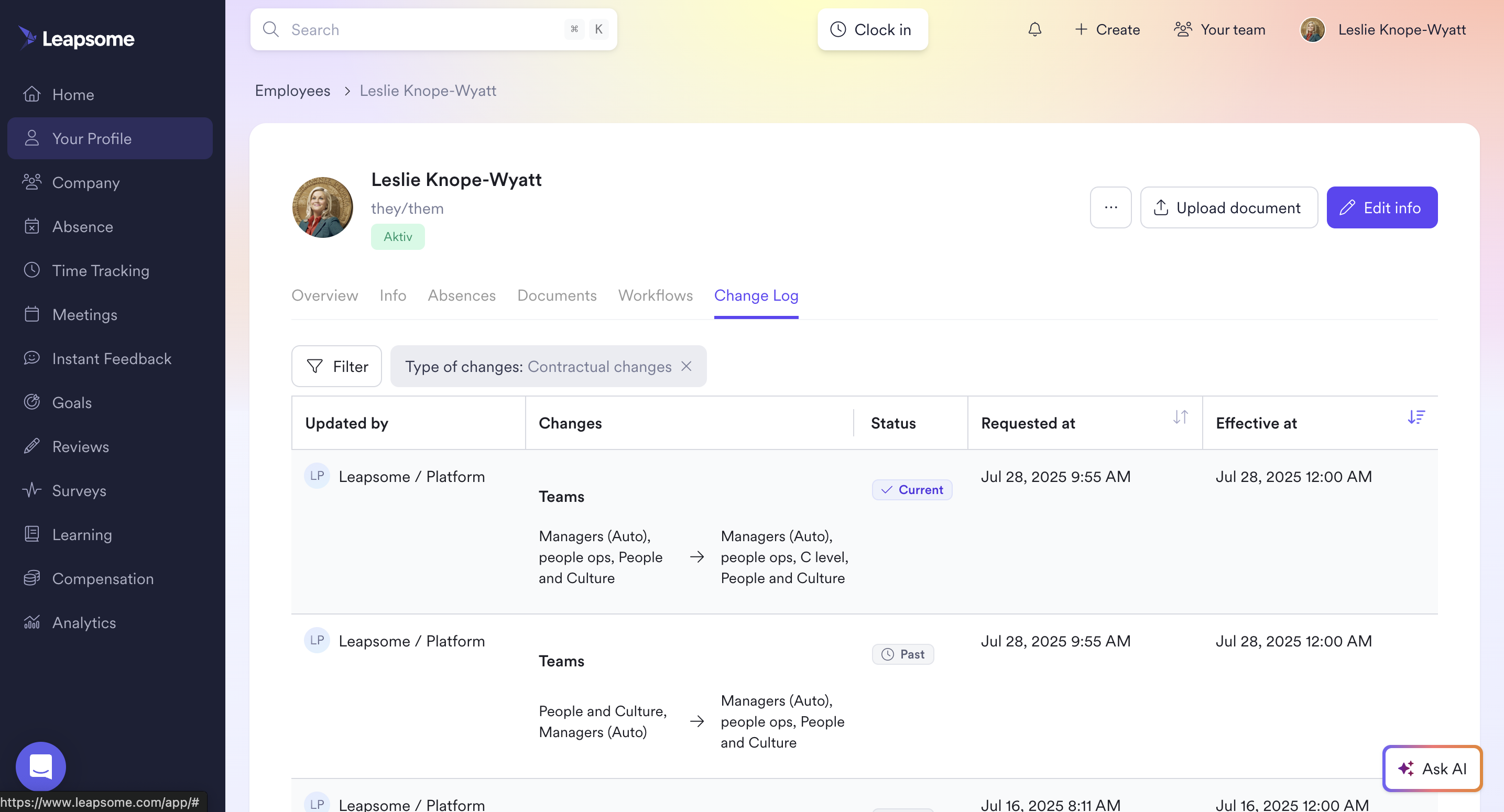Switch to the Documents tab

click(557, 295)
